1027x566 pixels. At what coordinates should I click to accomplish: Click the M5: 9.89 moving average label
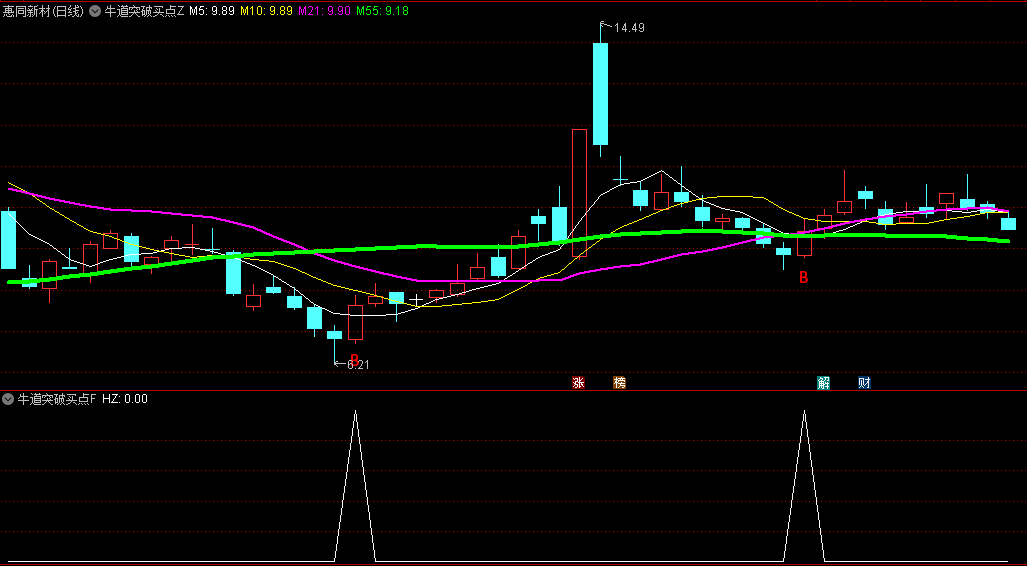[212, 11]
